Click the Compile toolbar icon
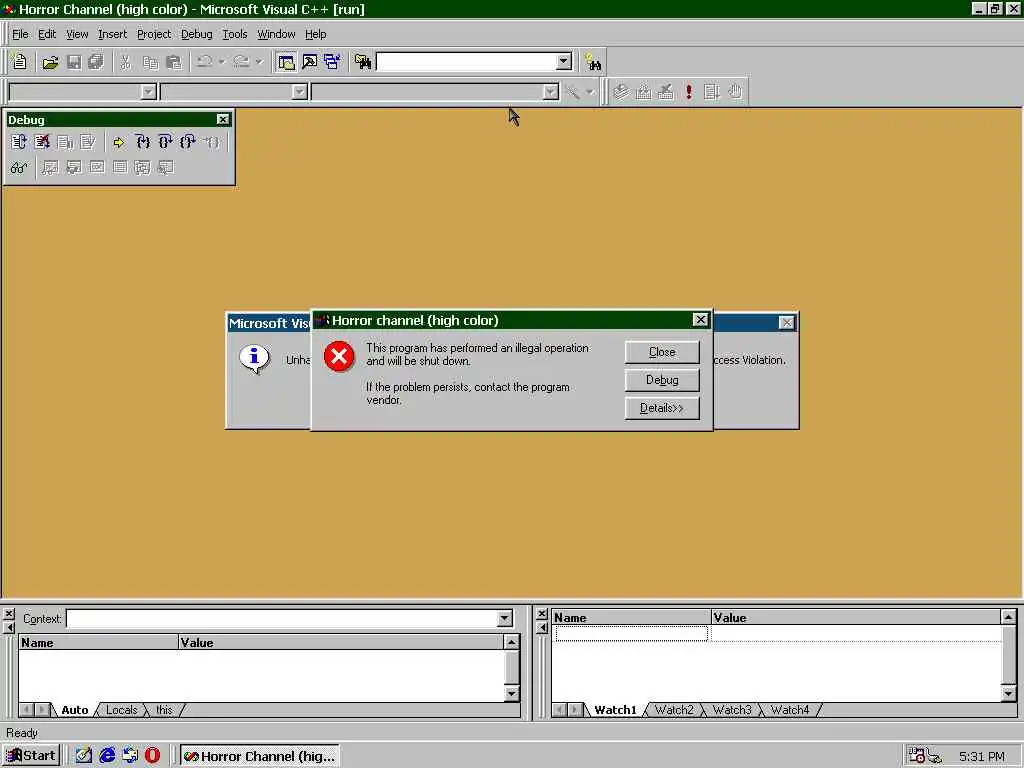Viewport: 1024px width, 768px height. [x=621, y=91]
